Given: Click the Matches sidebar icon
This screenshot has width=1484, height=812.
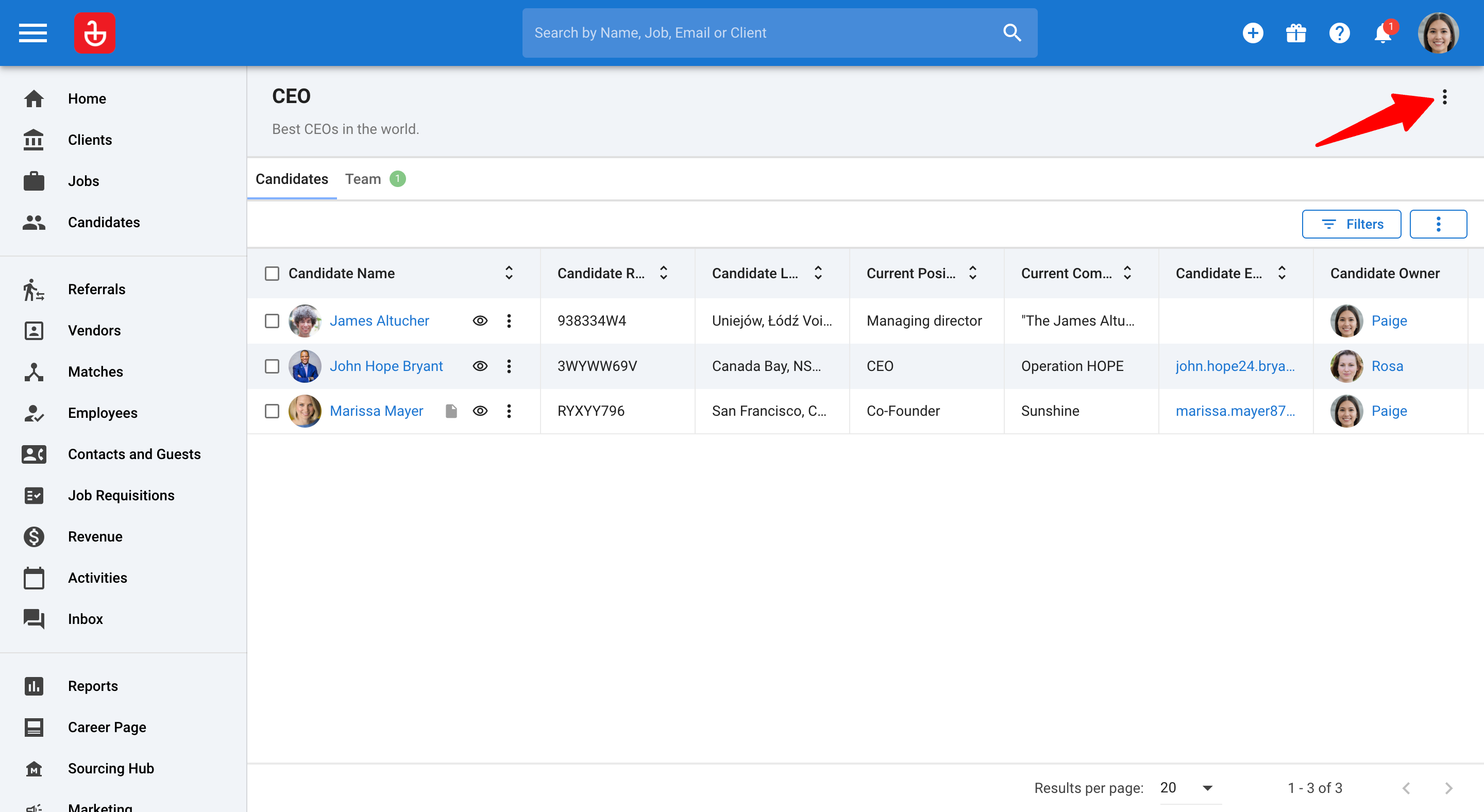Looking at the screenshot, I should point(34,372).
